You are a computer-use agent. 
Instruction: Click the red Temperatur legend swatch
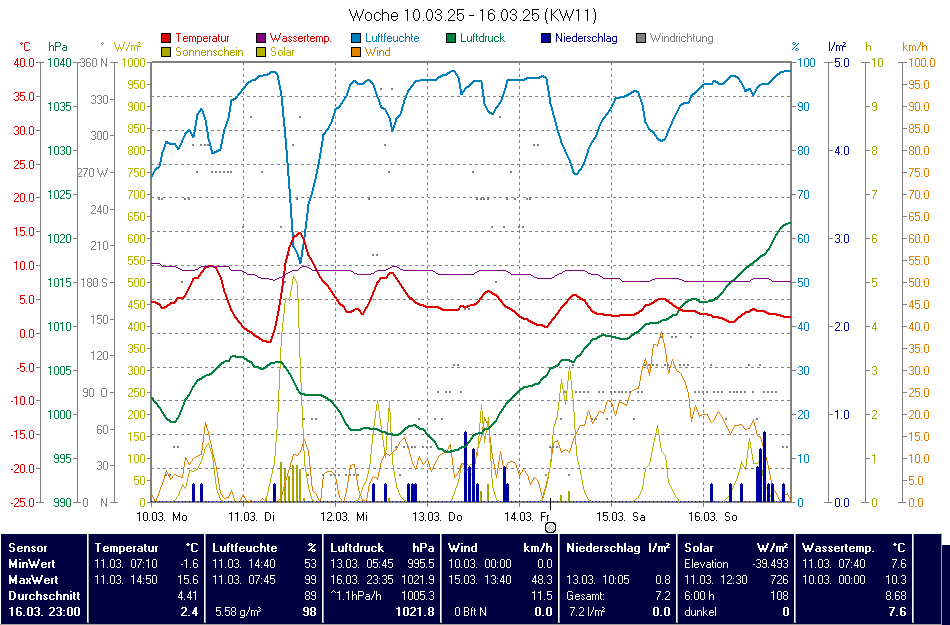(166, 38)
